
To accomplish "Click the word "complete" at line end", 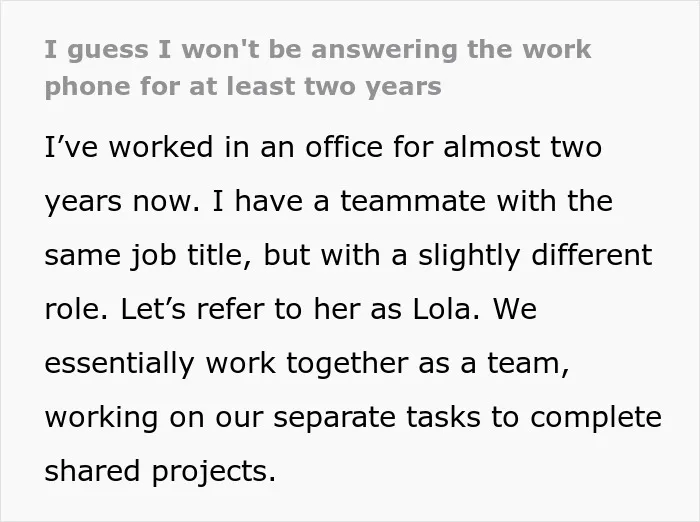I will click(x=596, y=418).
